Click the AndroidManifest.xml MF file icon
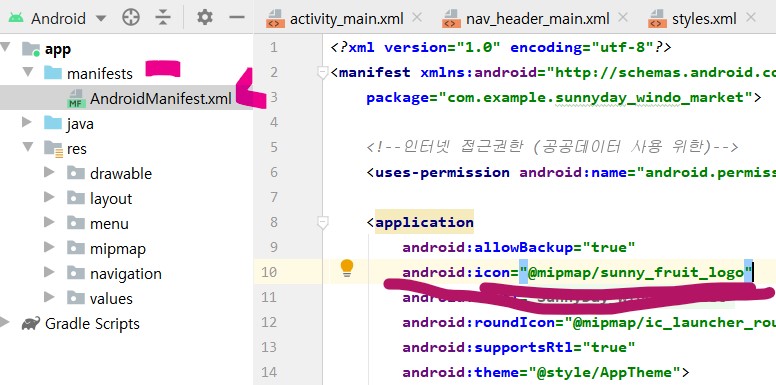Screen dimensions: 776x385 76,98
